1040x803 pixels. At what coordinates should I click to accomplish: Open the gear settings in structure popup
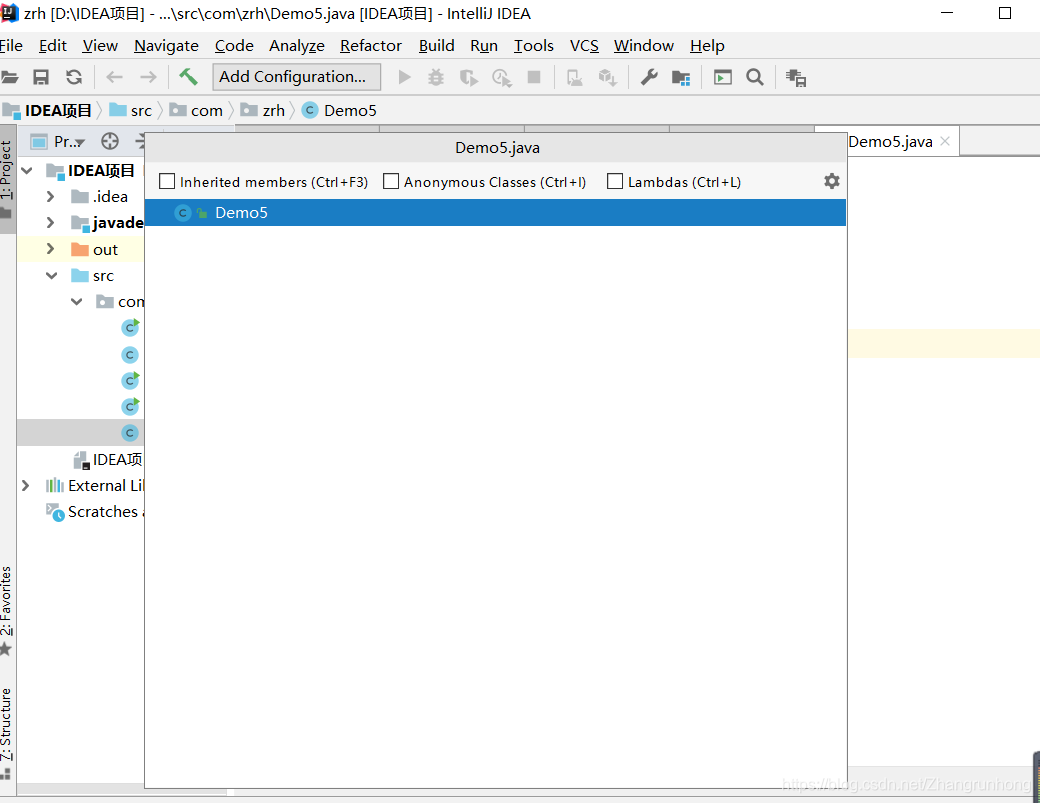point(832,181)
